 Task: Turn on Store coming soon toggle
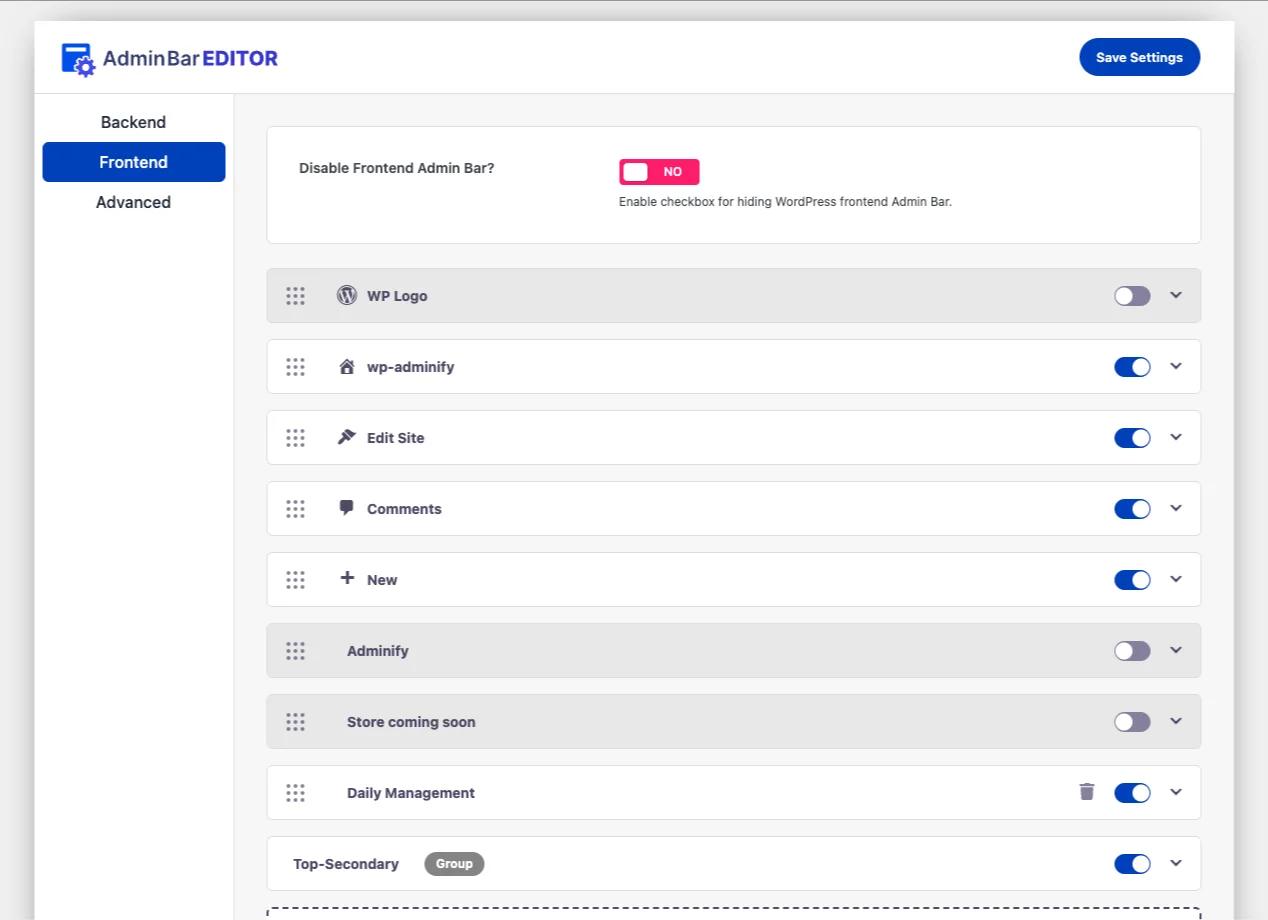coord(1132,722)
